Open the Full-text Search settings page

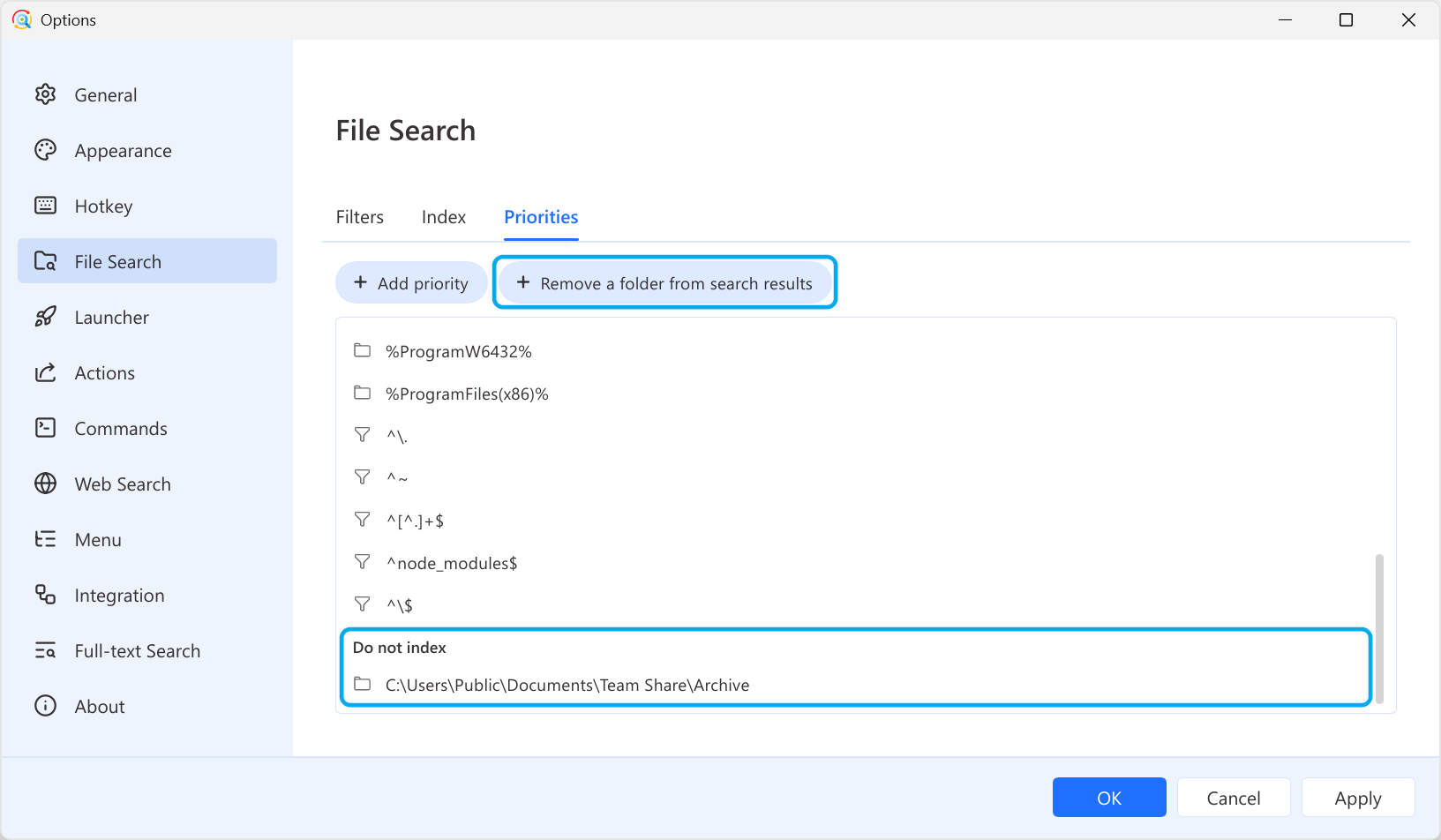tap(147, 650)
